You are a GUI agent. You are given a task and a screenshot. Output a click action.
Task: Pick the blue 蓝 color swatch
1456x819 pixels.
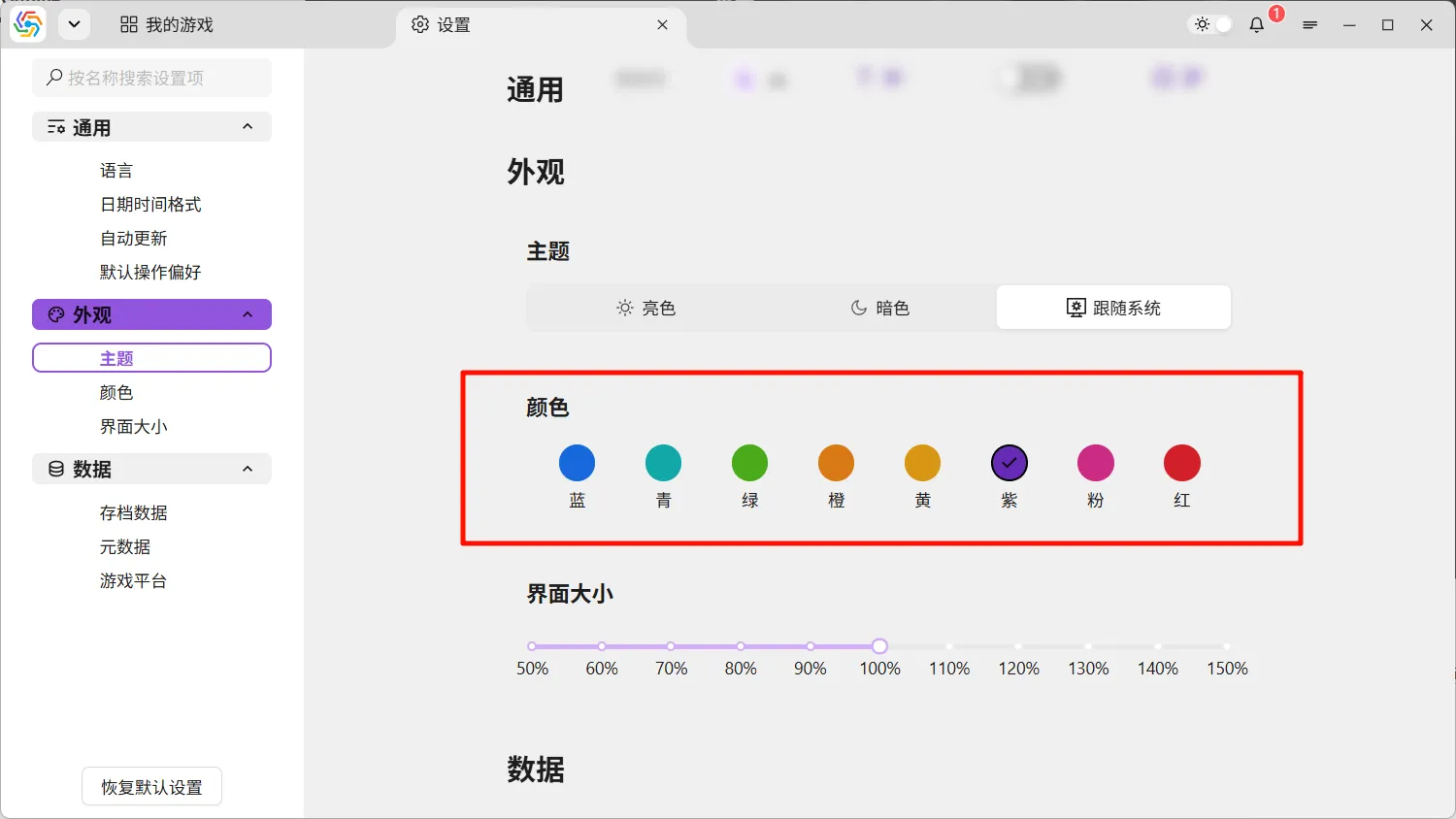(577, 463)
